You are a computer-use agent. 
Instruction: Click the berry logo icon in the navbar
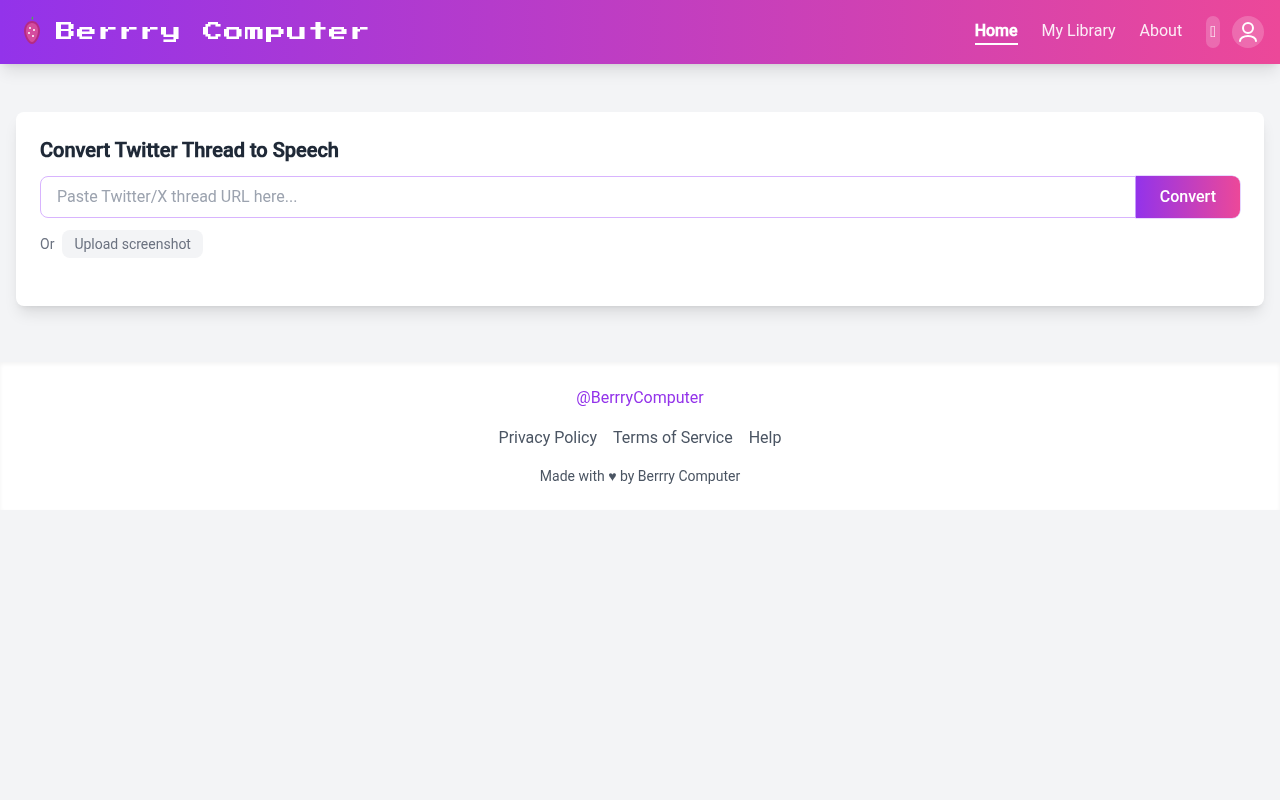[32, 31]
